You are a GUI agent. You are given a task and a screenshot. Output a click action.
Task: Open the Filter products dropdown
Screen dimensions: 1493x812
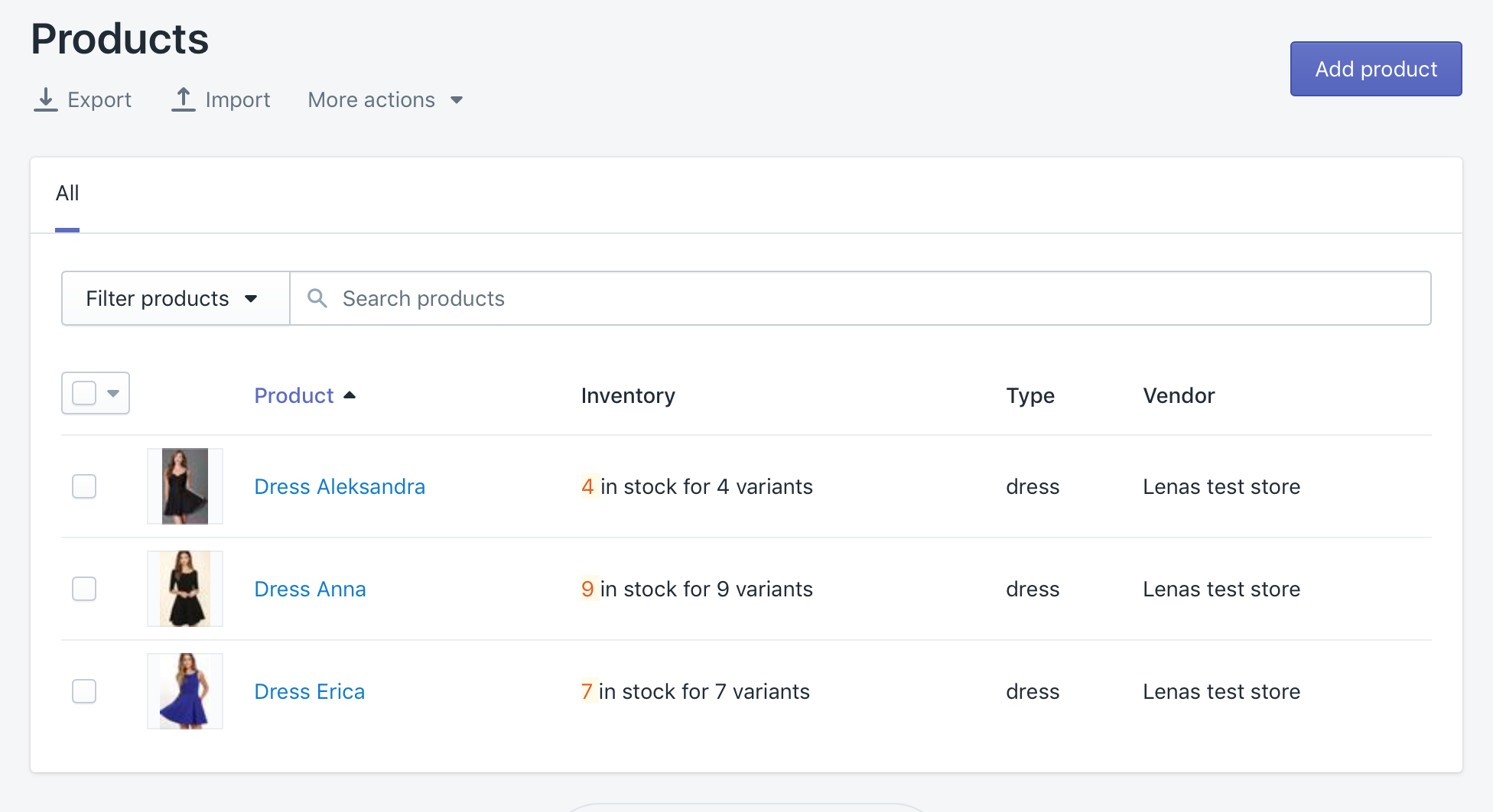[x=175, y=298]
